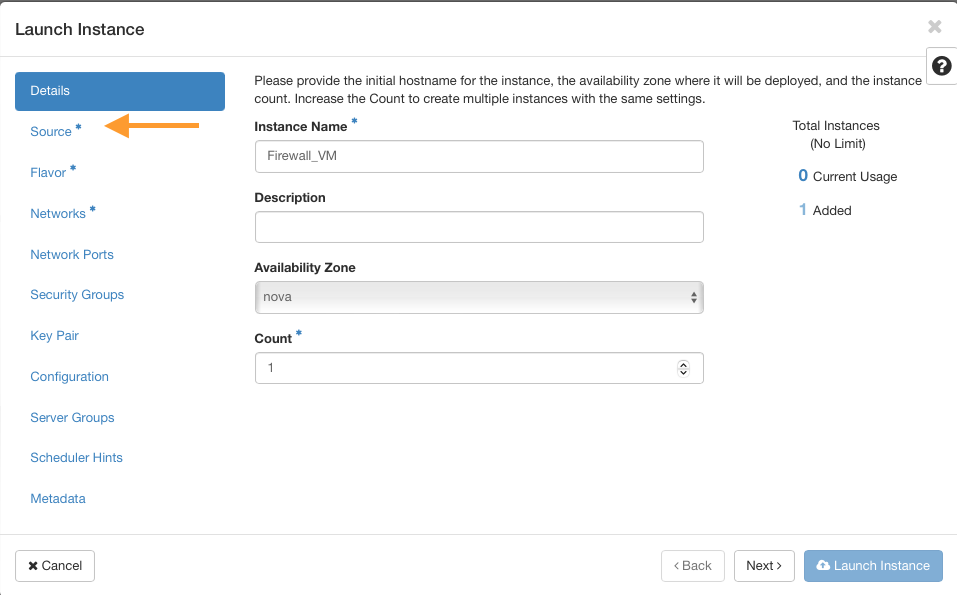Click the Count stepper arrows
Viewport: 957px width, 595px height.
coord(683,368)
